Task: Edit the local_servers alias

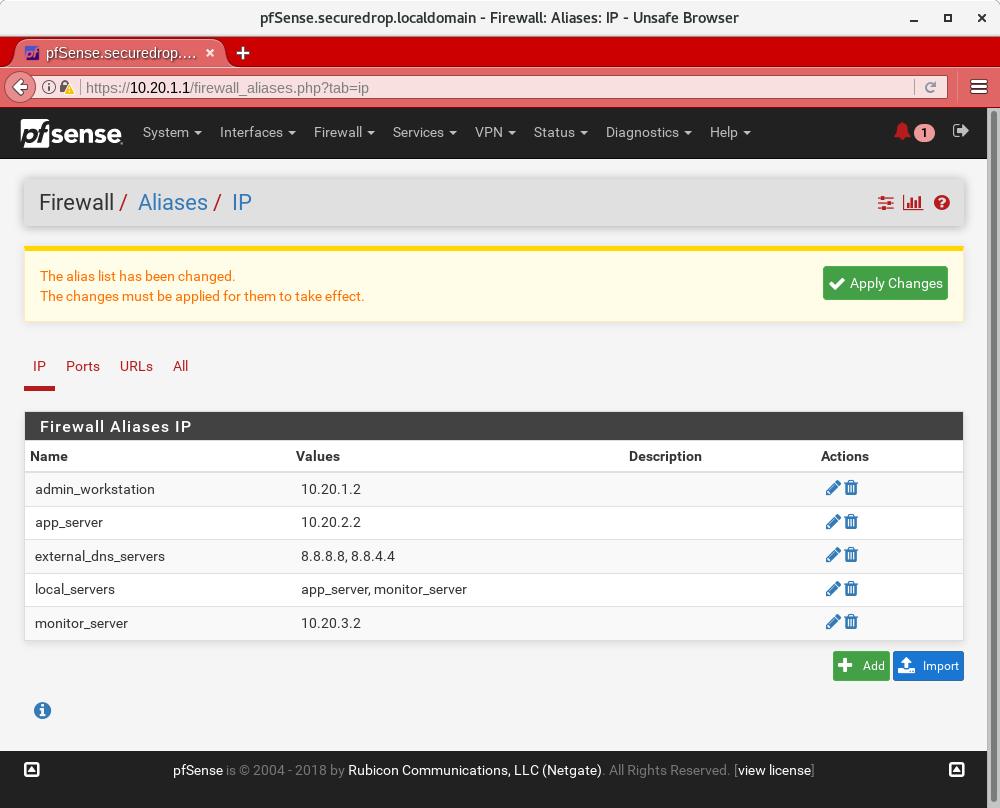Action: pos(832,589)
